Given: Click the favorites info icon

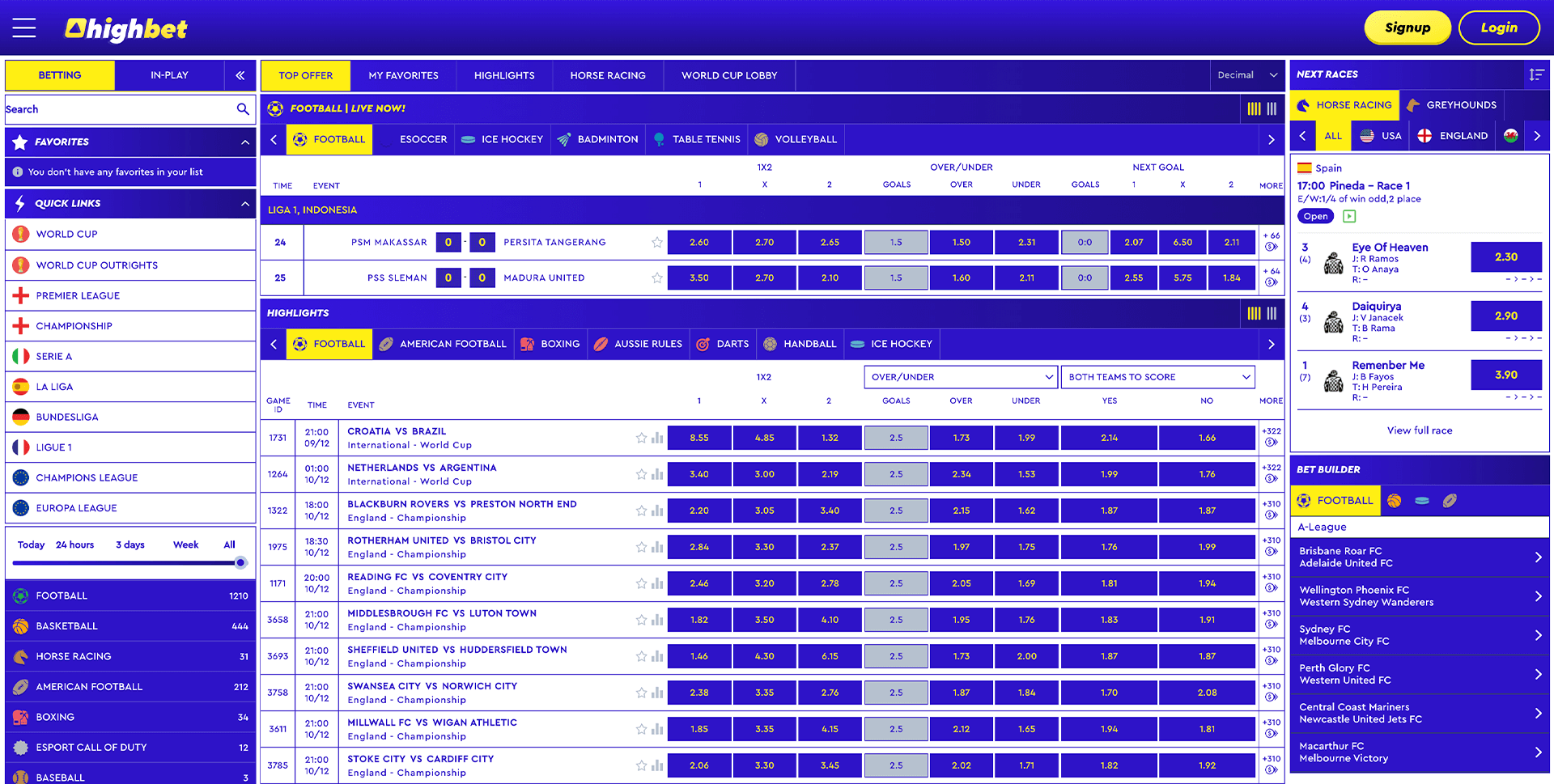Looking at the screenshot, I should click(x=18, y=172).
